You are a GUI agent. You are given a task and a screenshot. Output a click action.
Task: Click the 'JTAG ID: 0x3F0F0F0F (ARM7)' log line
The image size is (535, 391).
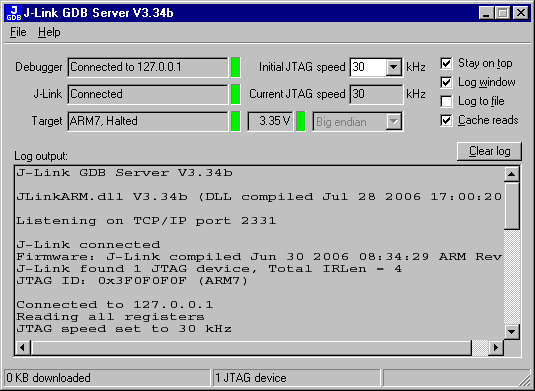(x=132, y=281)
